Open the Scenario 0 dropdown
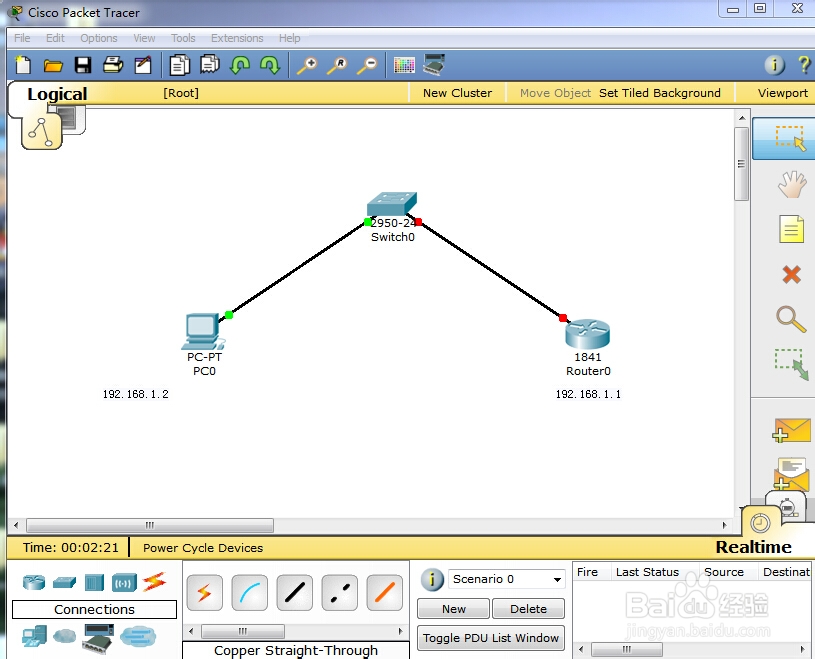This screenshot has height=659, width=815. [x=506, y=579]
